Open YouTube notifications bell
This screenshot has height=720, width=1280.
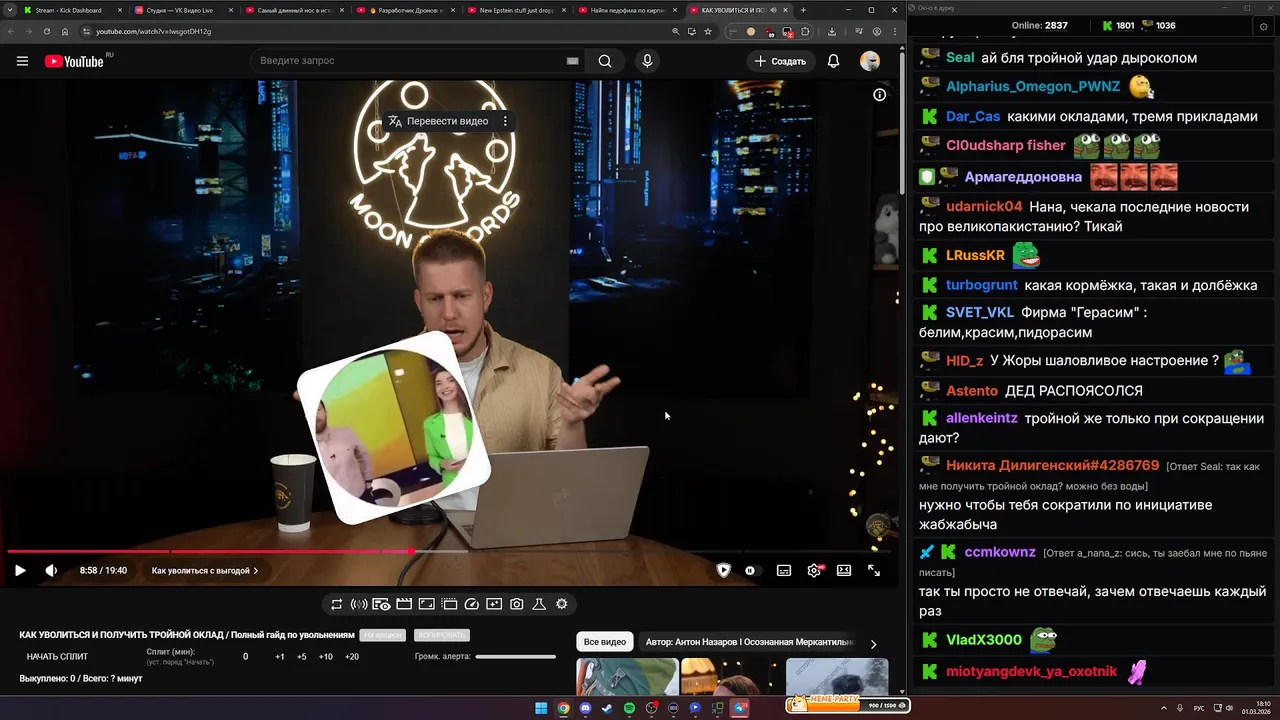(833, 61)
